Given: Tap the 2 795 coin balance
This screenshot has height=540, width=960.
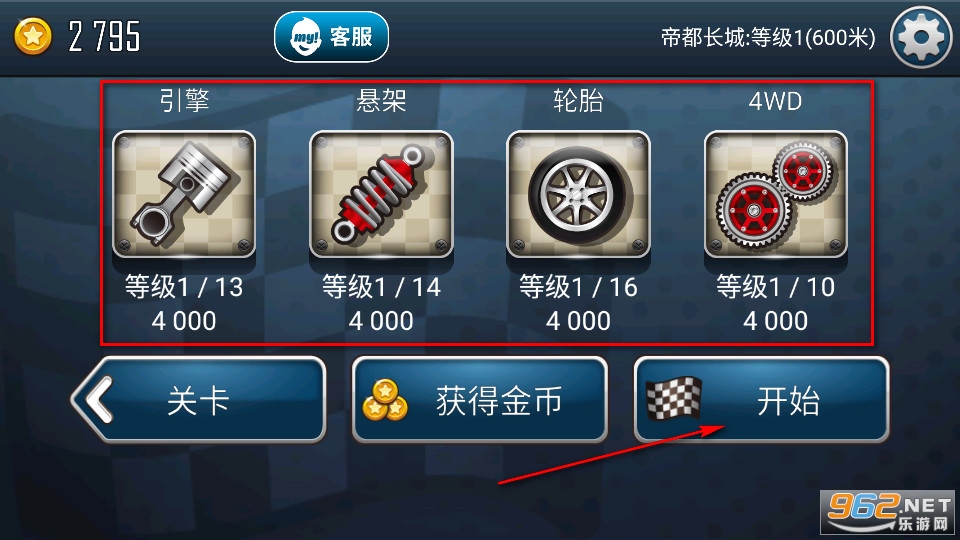Looking at the screenshot, I should (x=105, y=37).
